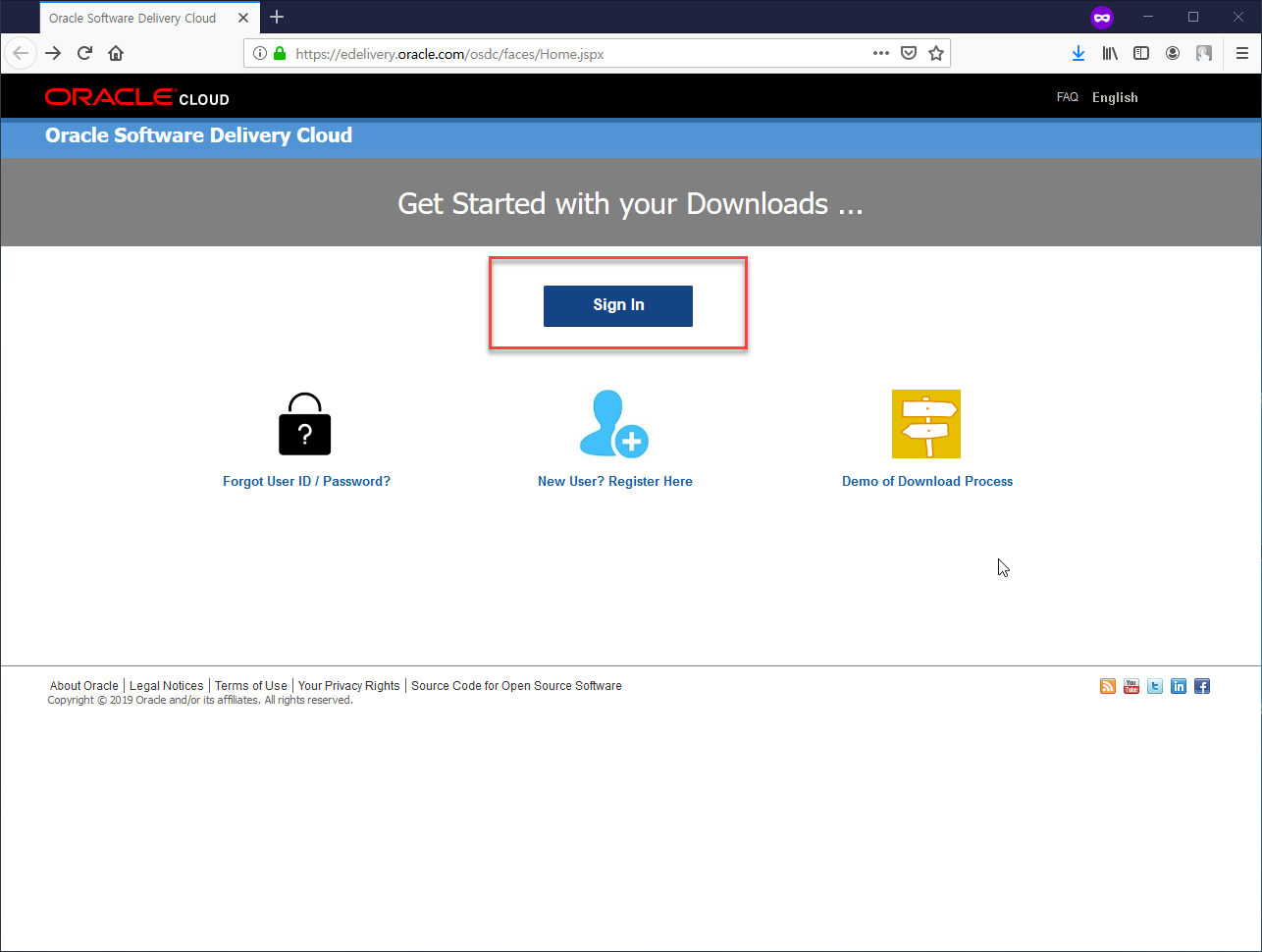Click the Twitter icon in footer
1262x952 pixels.
pos(1155,686)
